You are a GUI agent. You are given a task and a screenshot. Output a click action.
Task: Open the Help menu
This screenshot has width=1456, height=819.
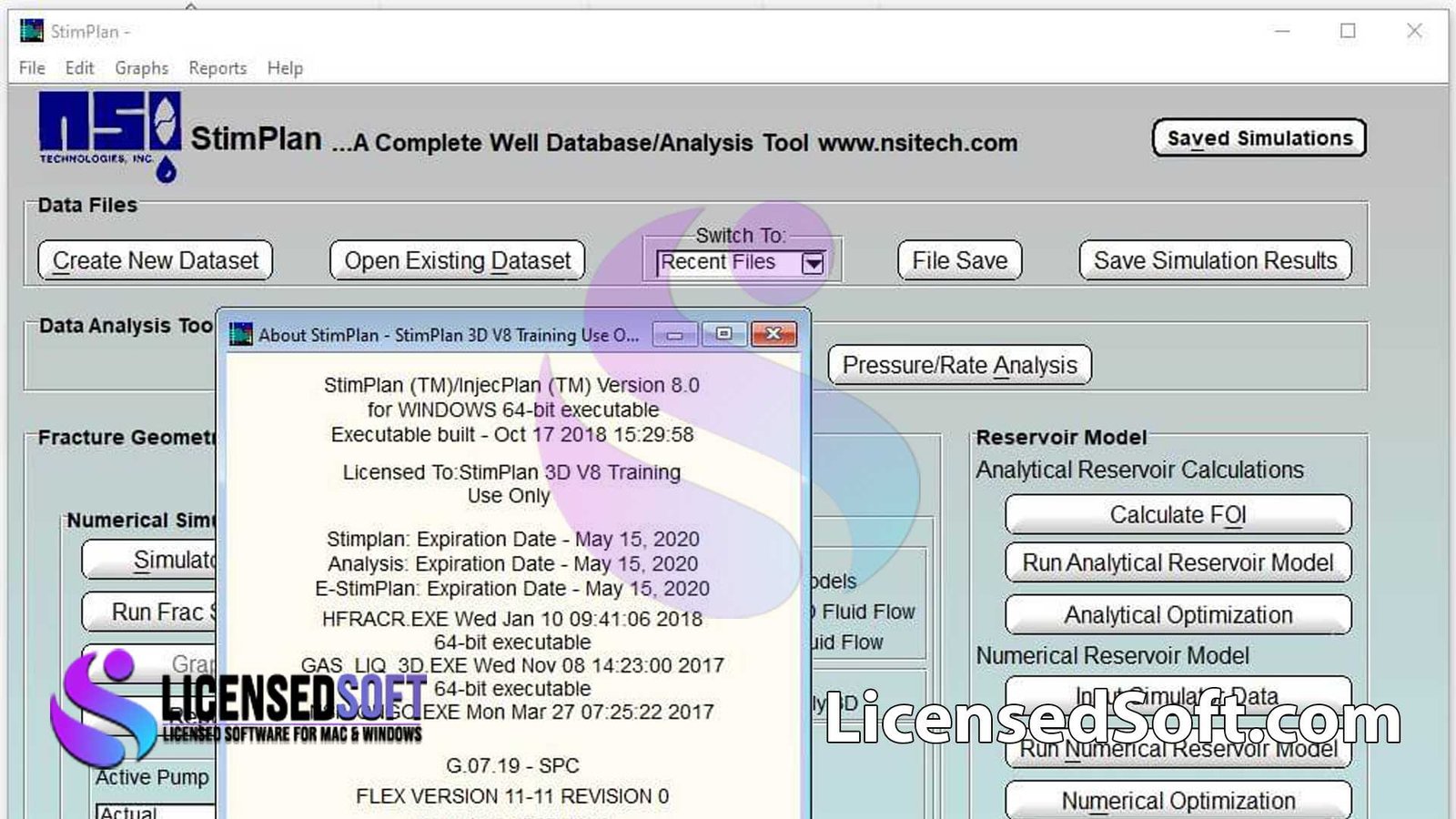tap(285, 68)
